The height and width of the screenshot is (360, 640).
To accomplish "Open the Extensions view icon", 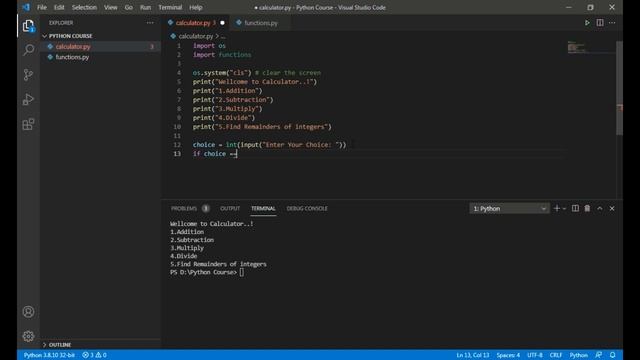I will (x=28, y=124).
